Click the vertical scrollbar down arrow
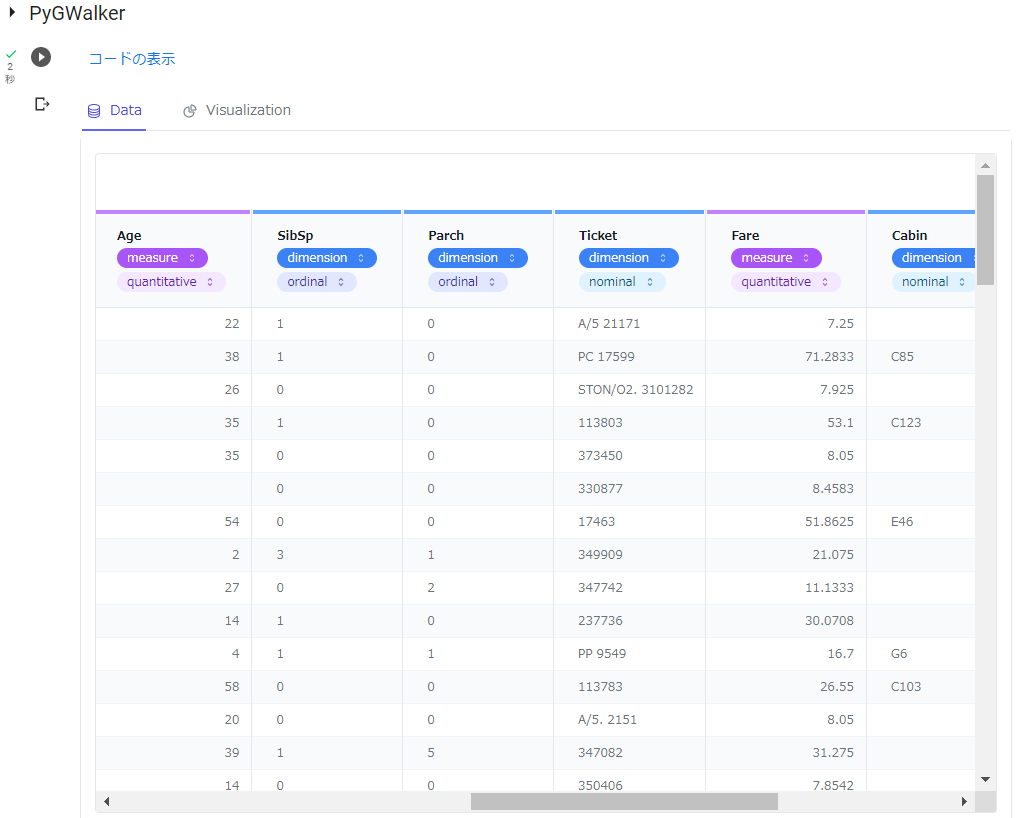The width and height of the screenshot is (1026, 818). [x=985, y=779]
